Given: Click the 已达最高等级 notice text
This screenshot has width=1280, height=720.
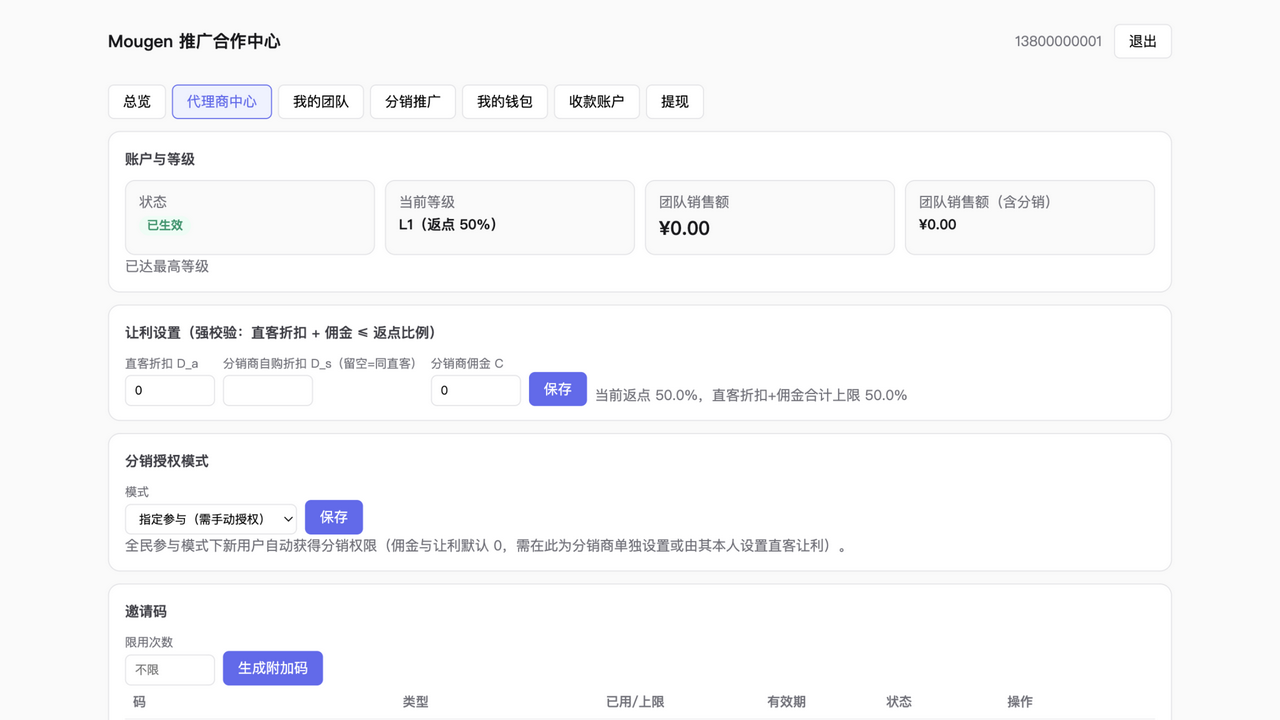Looking at the screenshot, I should 167,266.
